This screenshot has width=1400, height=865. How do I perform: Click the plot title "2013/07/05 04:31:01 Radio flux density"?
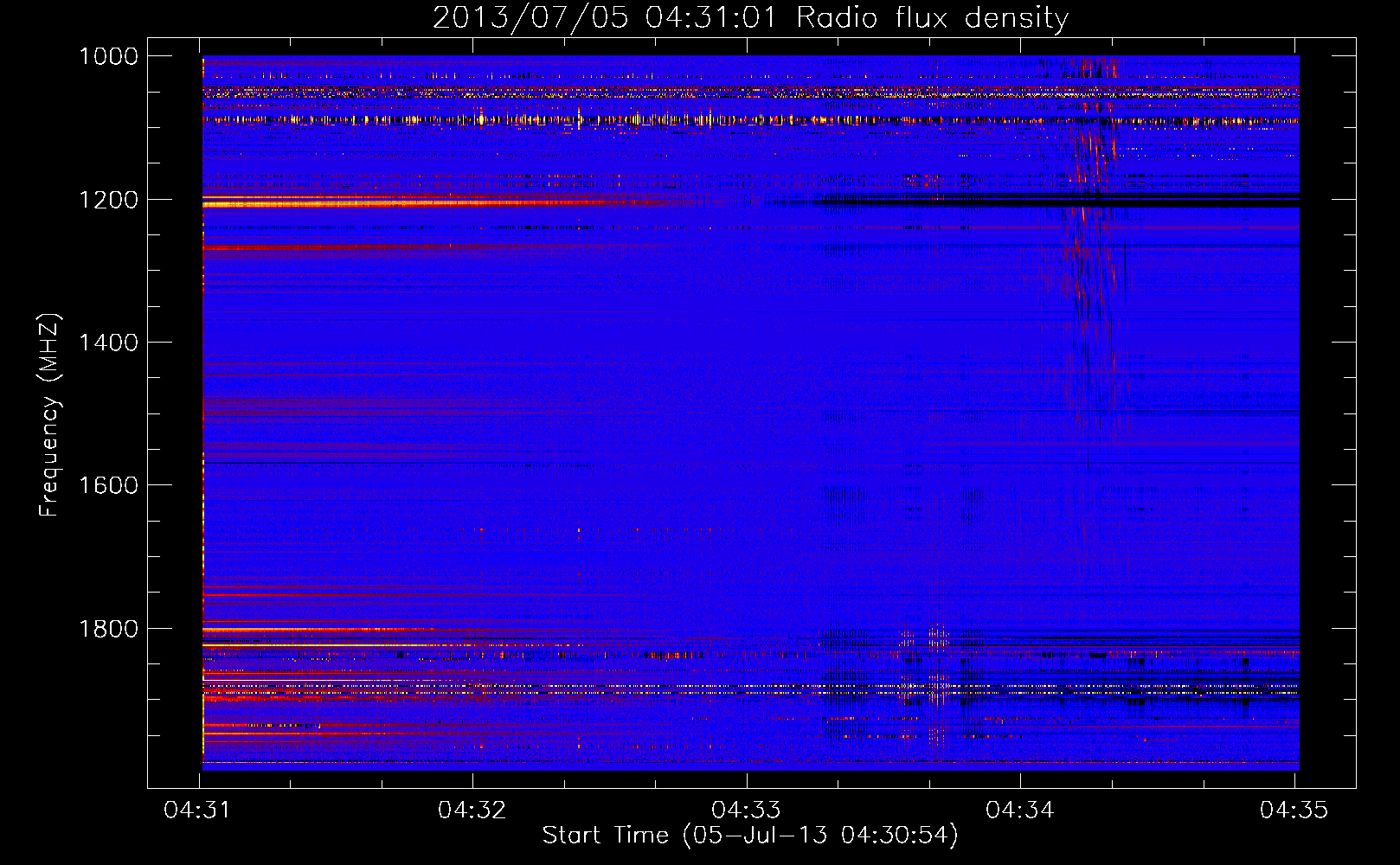pos(750,17)
